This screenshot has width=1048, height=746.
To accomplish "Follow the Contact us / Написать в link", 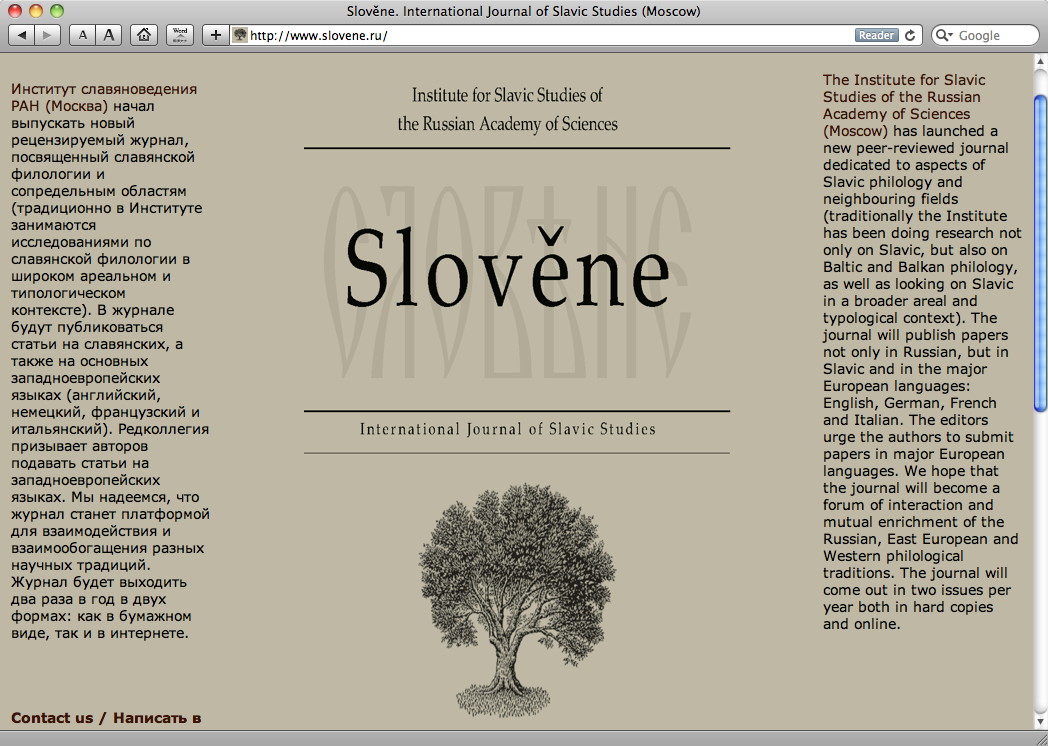I will pyautogui.click(x=106, y=718).
